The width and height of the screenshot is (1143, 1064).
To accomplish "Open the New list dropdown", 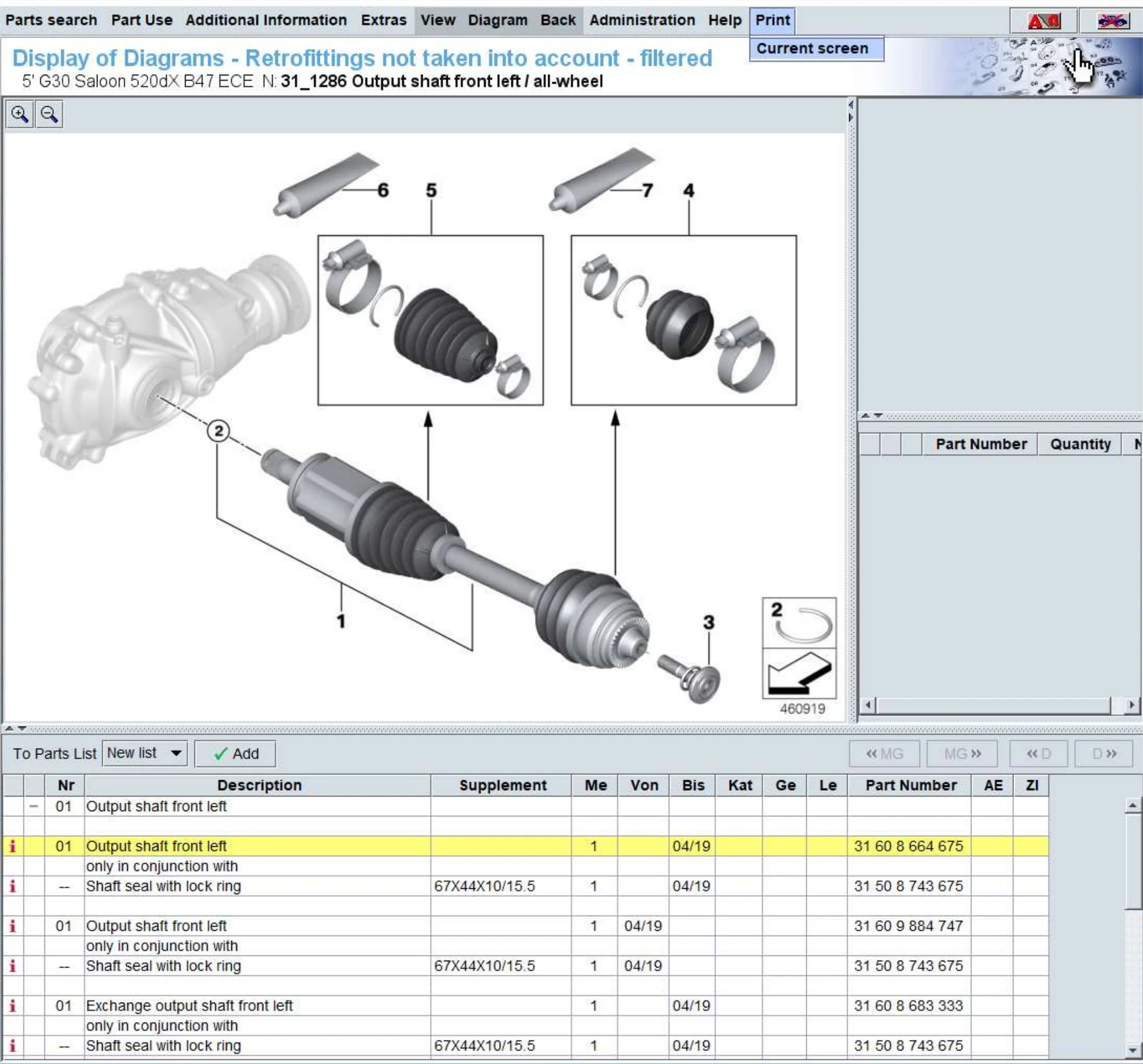I will [144, 753].
